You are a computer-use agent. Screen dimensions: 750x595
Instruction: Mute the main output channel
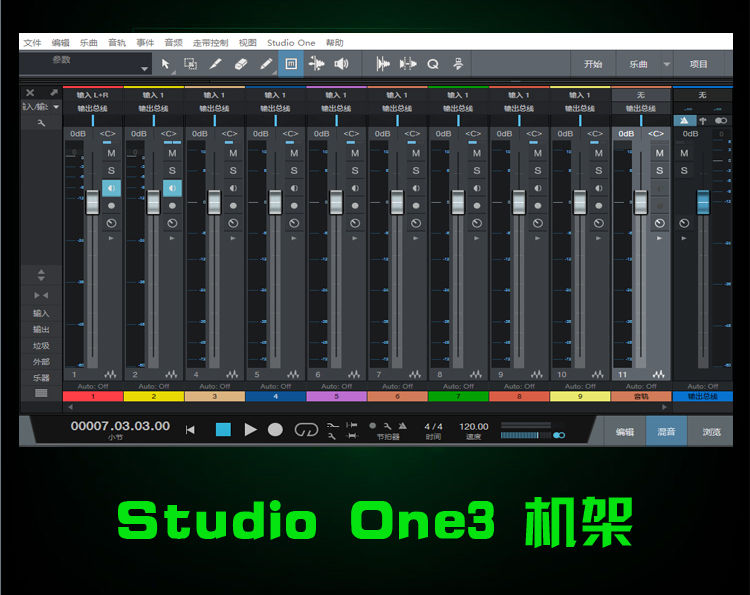684,153
